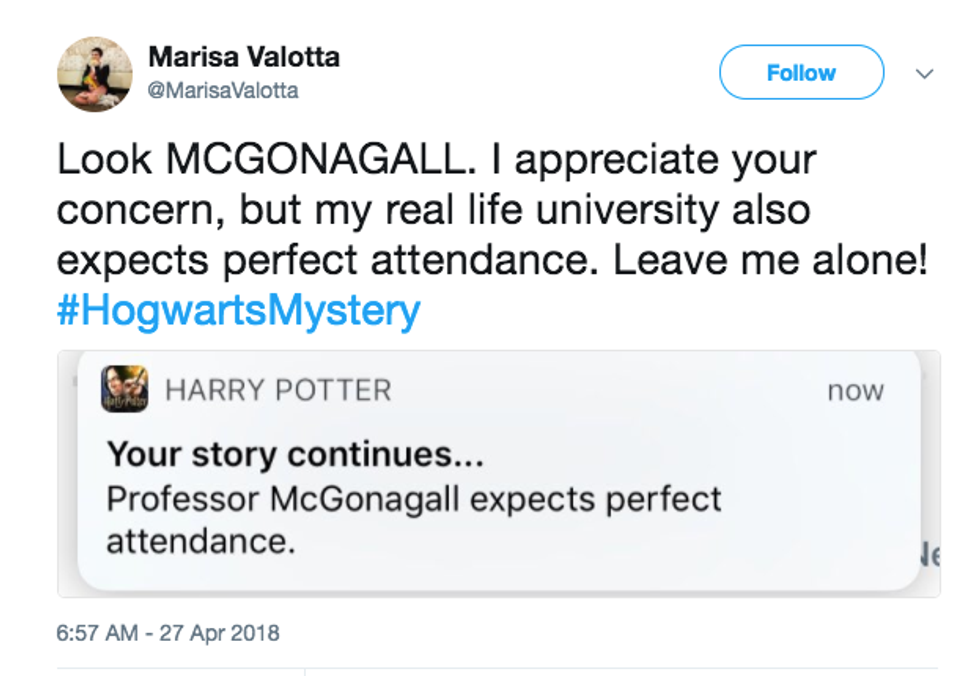The image size is (980, 676).
Task: Click "Leave me alone!" in the tweet
Action: click(x=770, y=261)
